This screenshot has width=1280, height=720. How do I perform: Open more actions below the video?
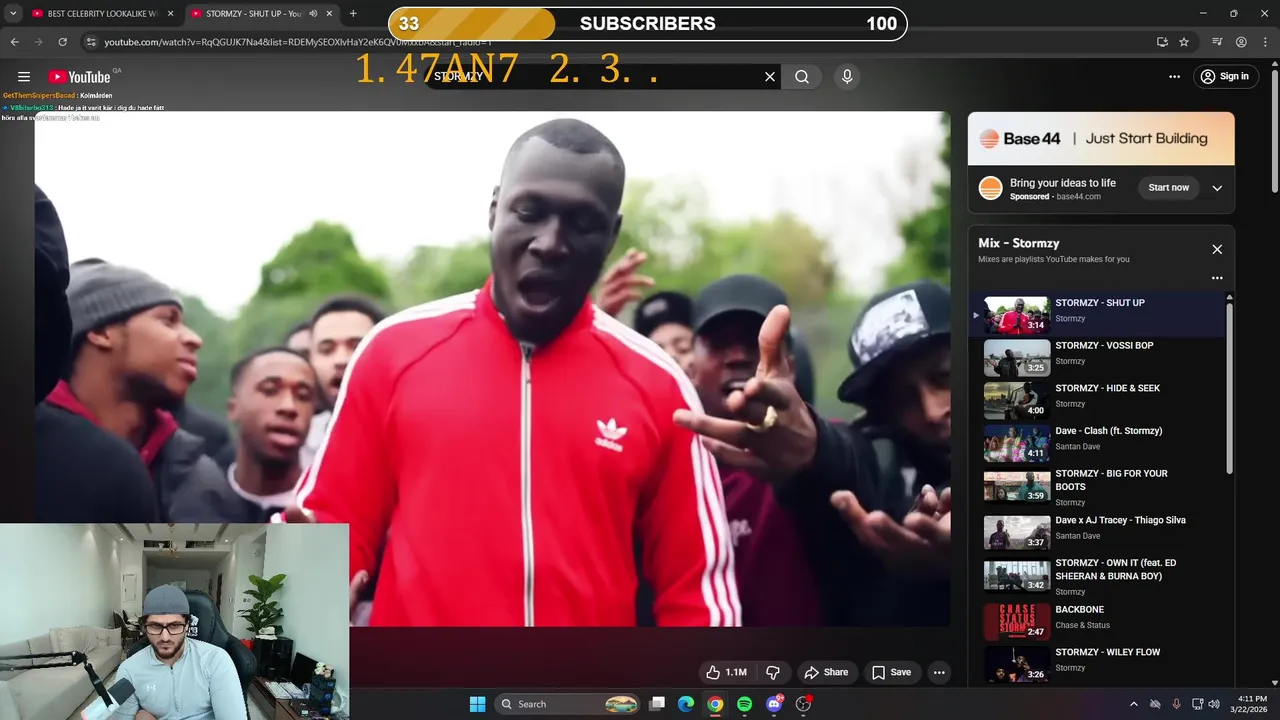[939, 673]
